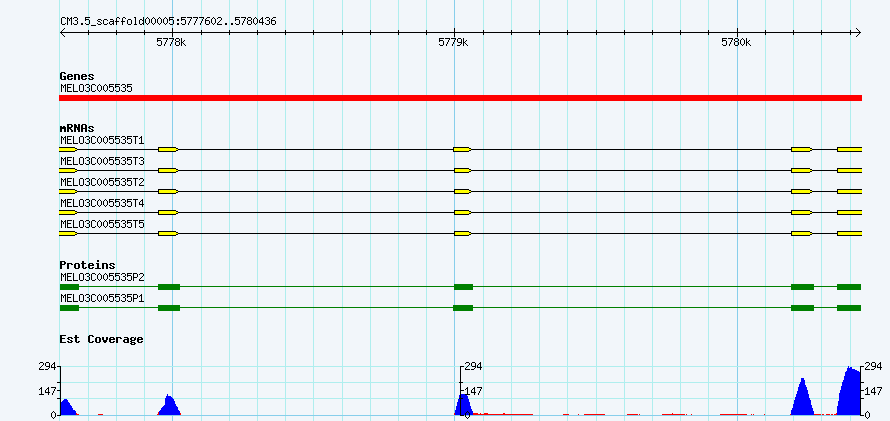Click the blue coverage peak near 5779k

click(x=464, y=405)
